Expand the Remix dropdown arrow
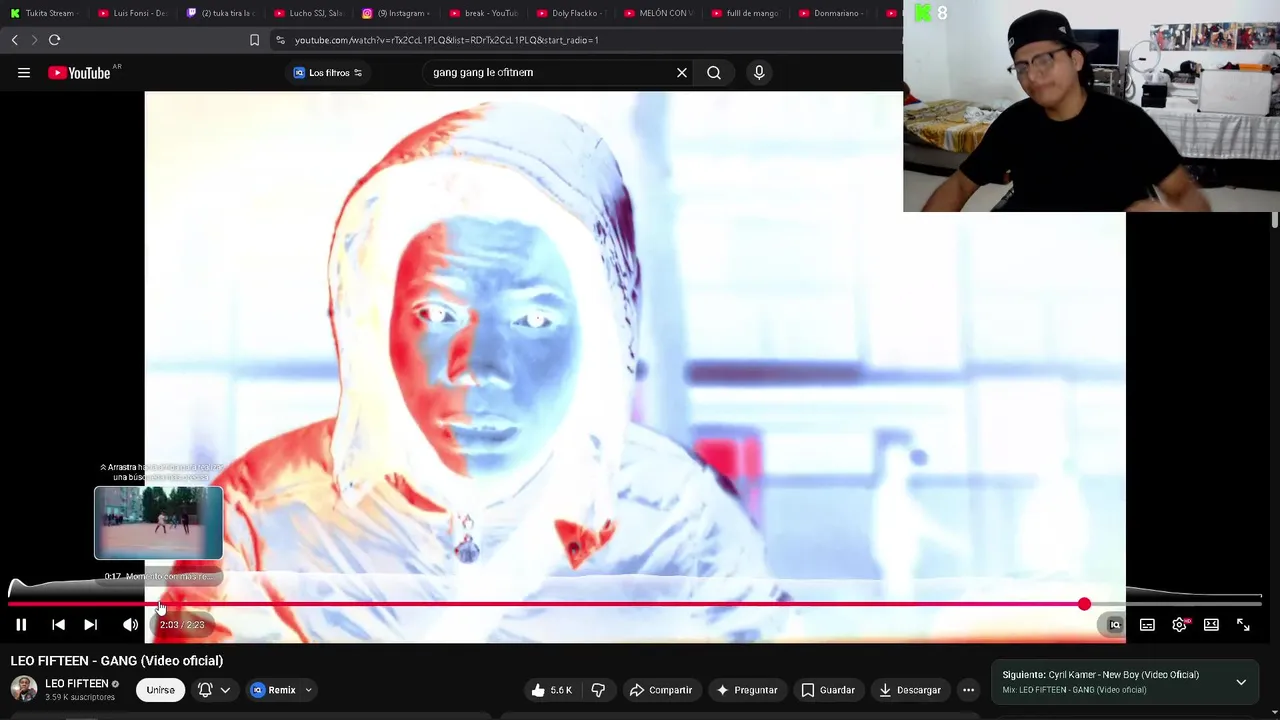 click(x=308, y=690)
